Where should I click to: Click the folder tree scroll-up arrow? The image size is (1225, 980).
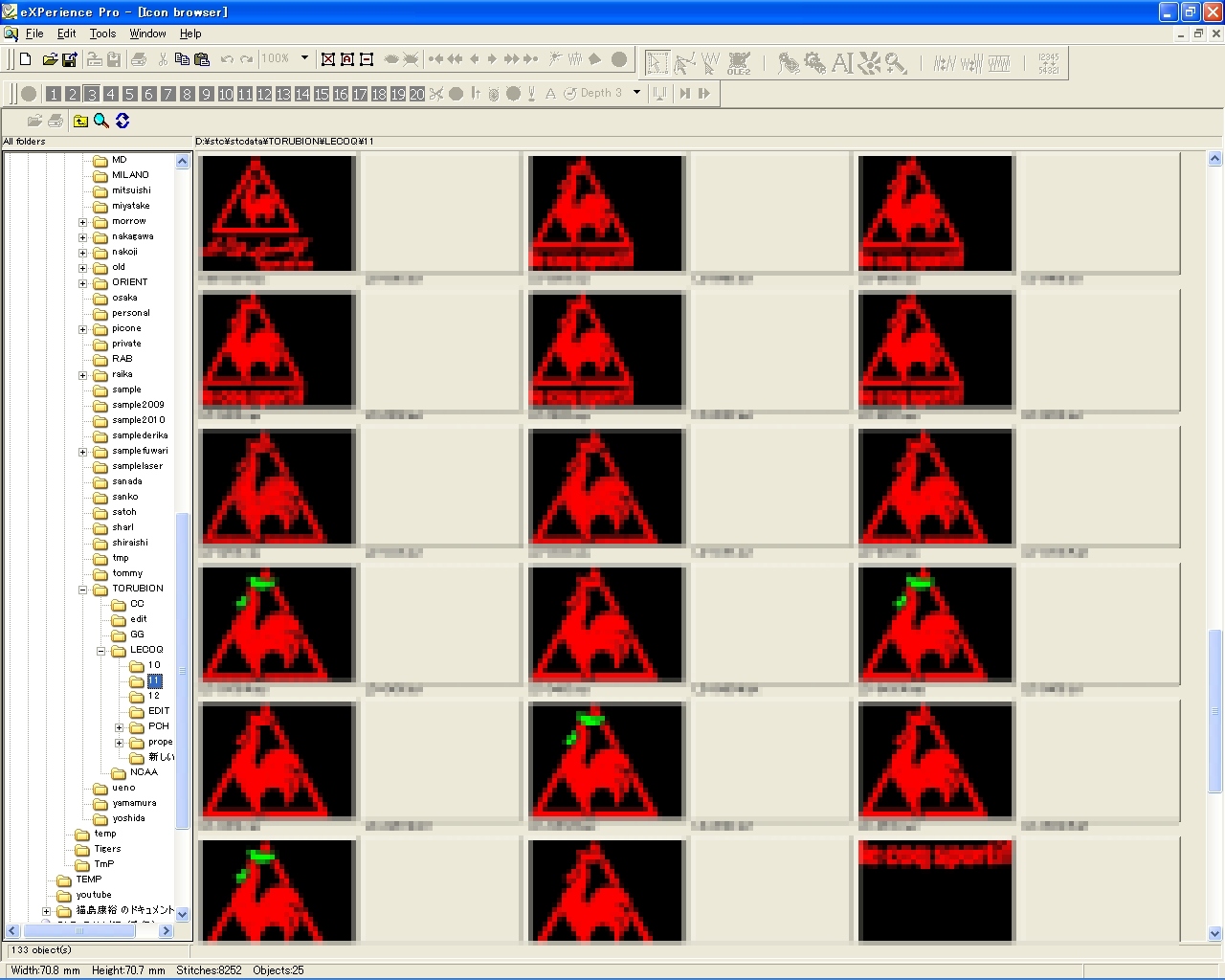point(183,162)
